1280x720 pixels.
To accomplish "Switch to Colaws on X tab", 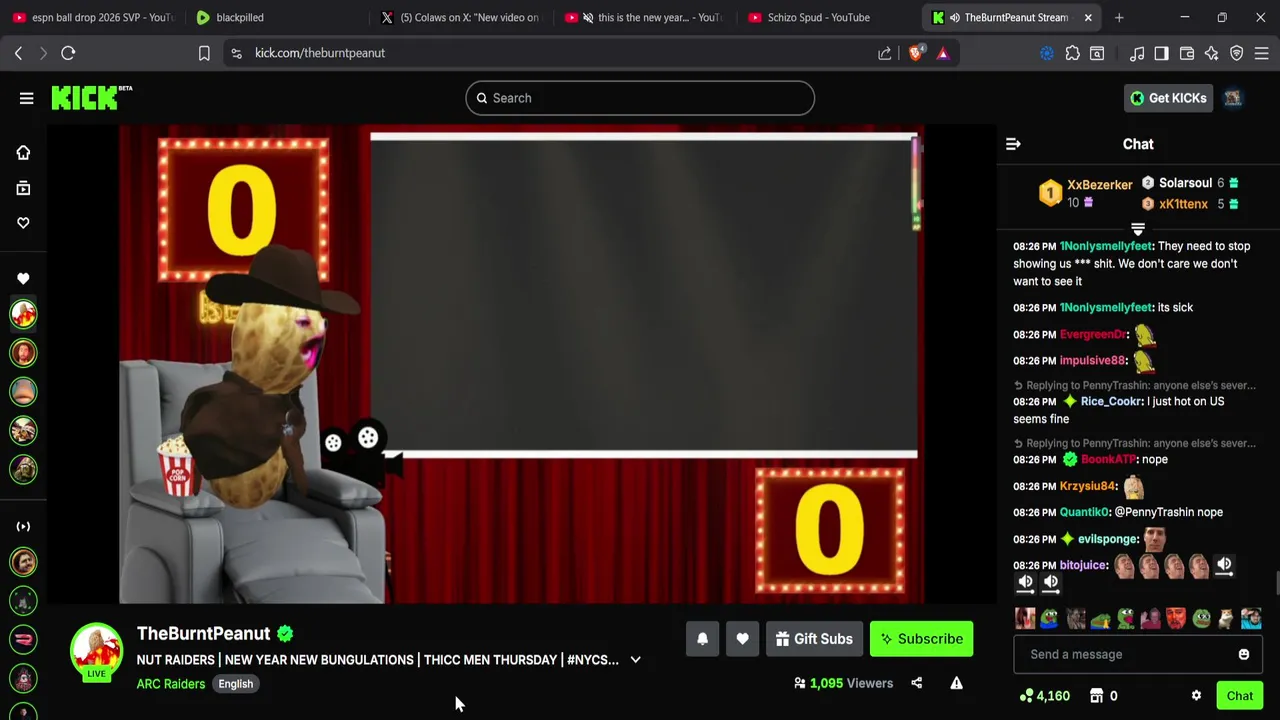I will (x=459, y=17).
